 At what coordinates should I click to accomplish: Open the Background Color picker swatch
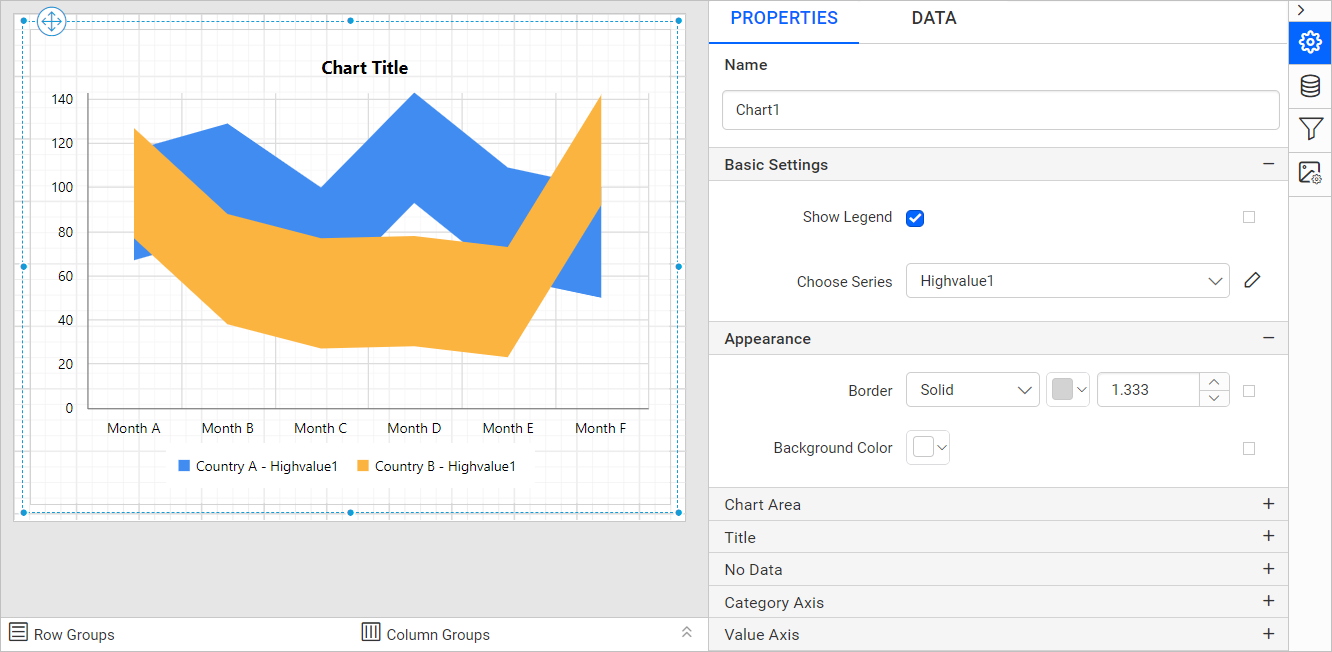928,448
